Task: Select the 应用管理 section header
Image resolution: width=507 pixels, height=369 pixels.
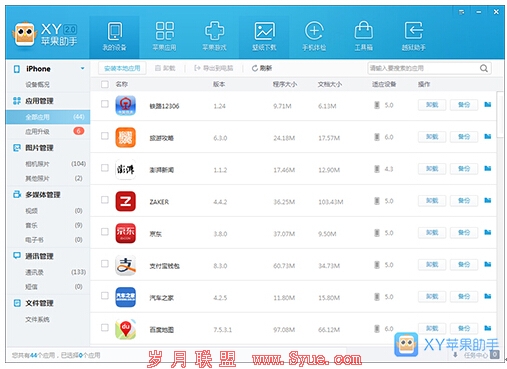Action: (39, 101)
